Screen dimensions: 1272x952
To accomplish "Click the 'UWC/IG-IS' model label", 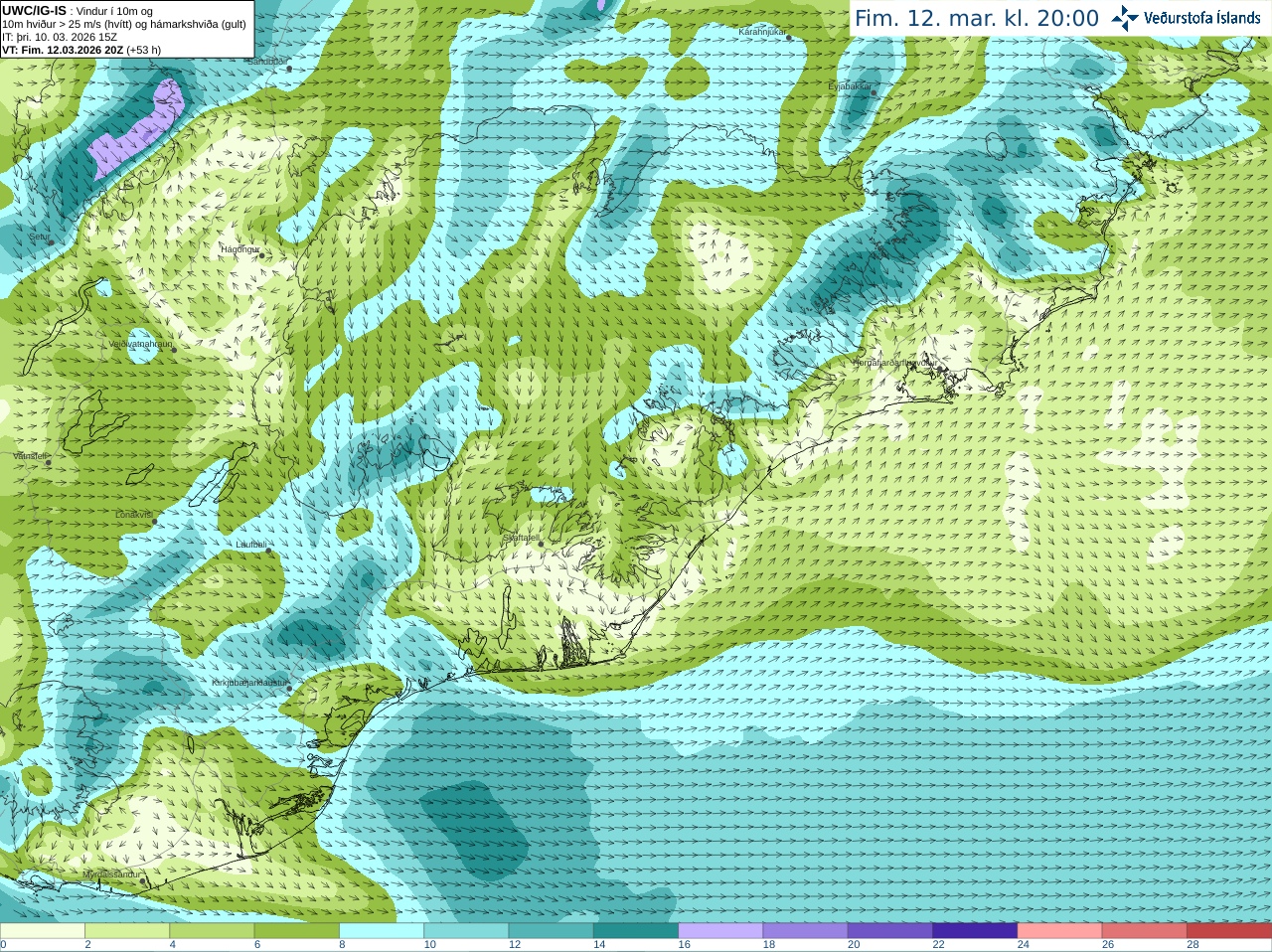I will click(x=34, y=10).
